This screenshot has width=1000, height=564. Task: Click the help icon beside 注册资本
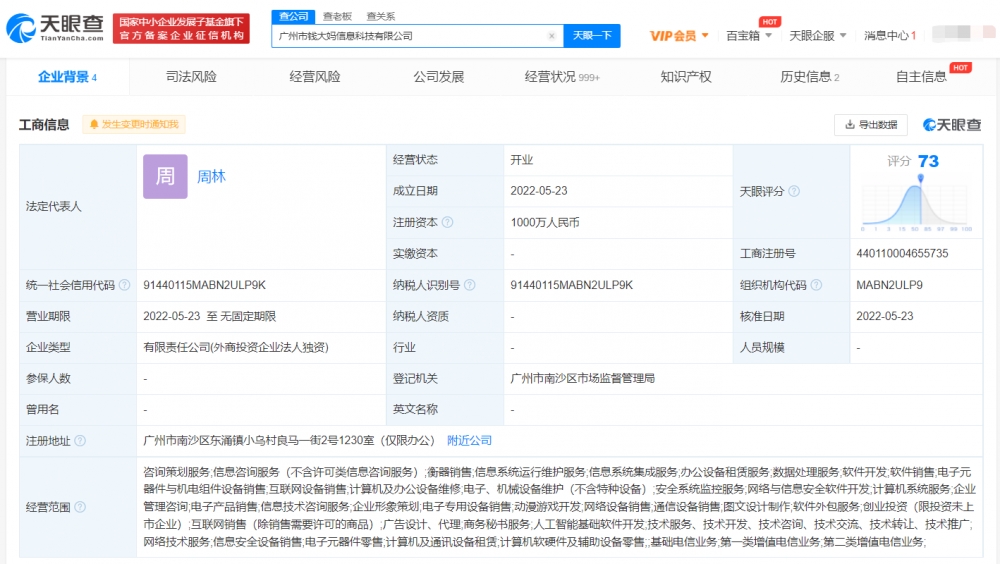pos(448,222)
